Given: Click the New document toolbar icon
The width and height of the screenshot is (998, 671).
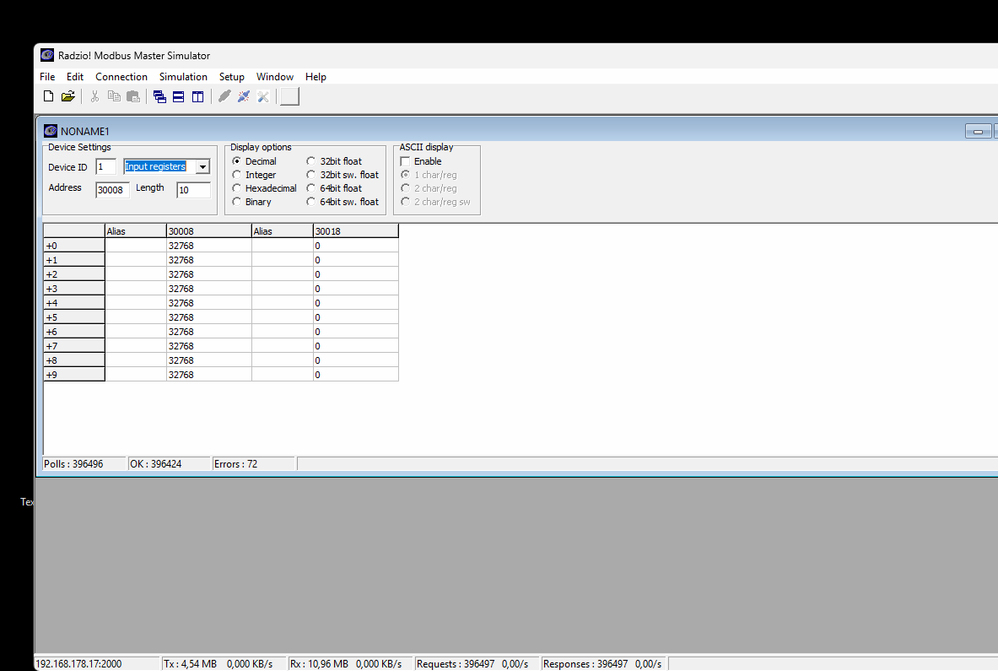Looking at the screenshot, I should (x=48, y=96).
